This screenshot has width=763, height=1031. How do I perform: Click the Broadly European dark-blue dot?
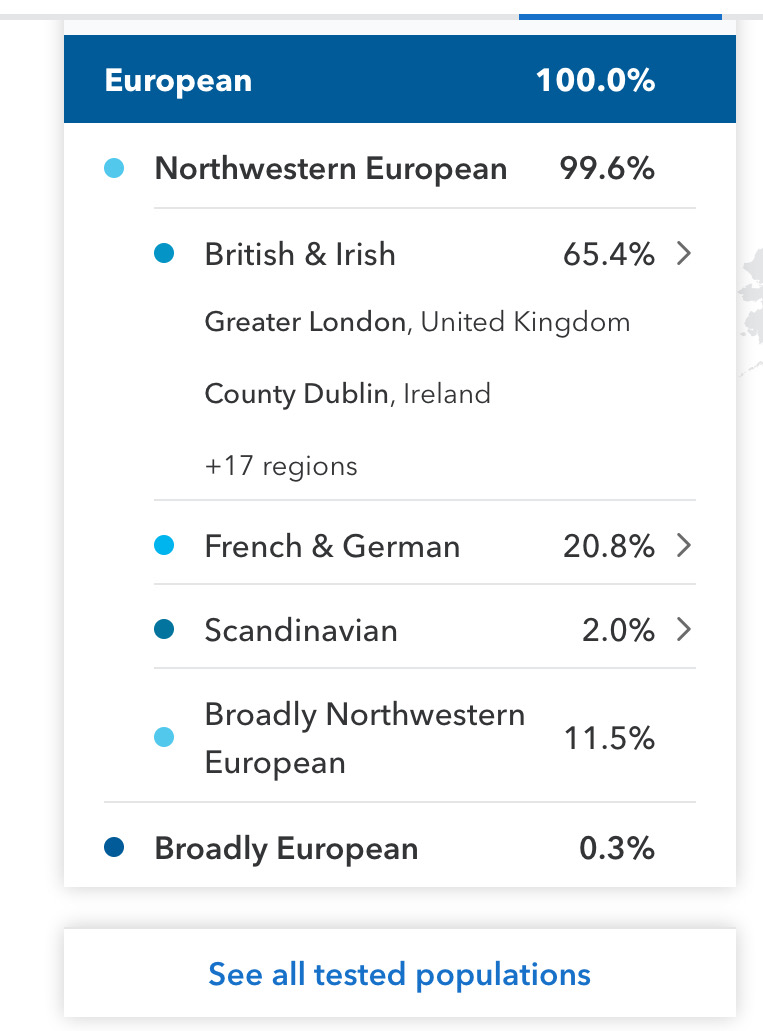[x=114, y=848]
